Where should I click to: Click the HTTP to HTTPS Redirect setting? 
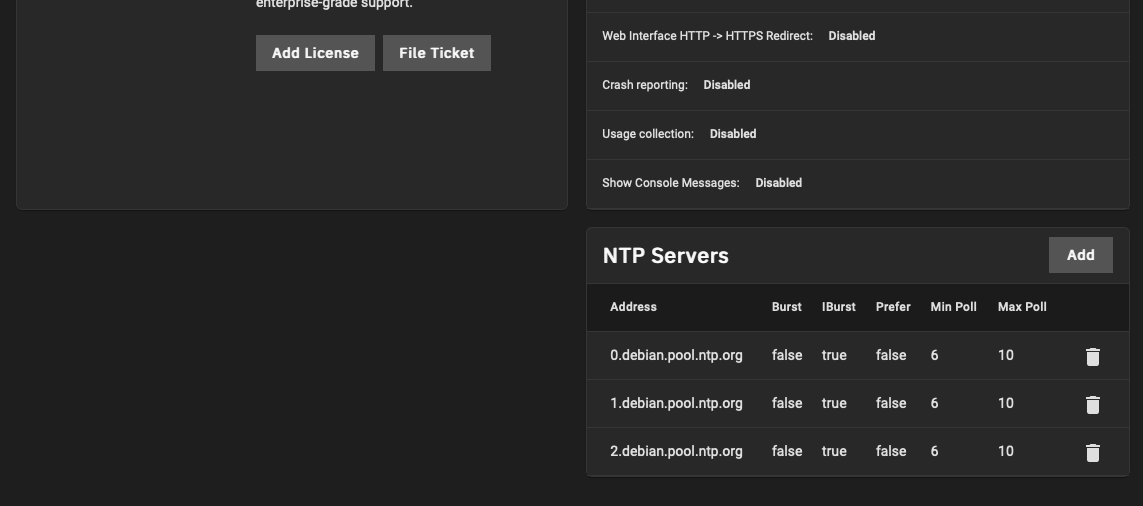(x=738, y=36)
